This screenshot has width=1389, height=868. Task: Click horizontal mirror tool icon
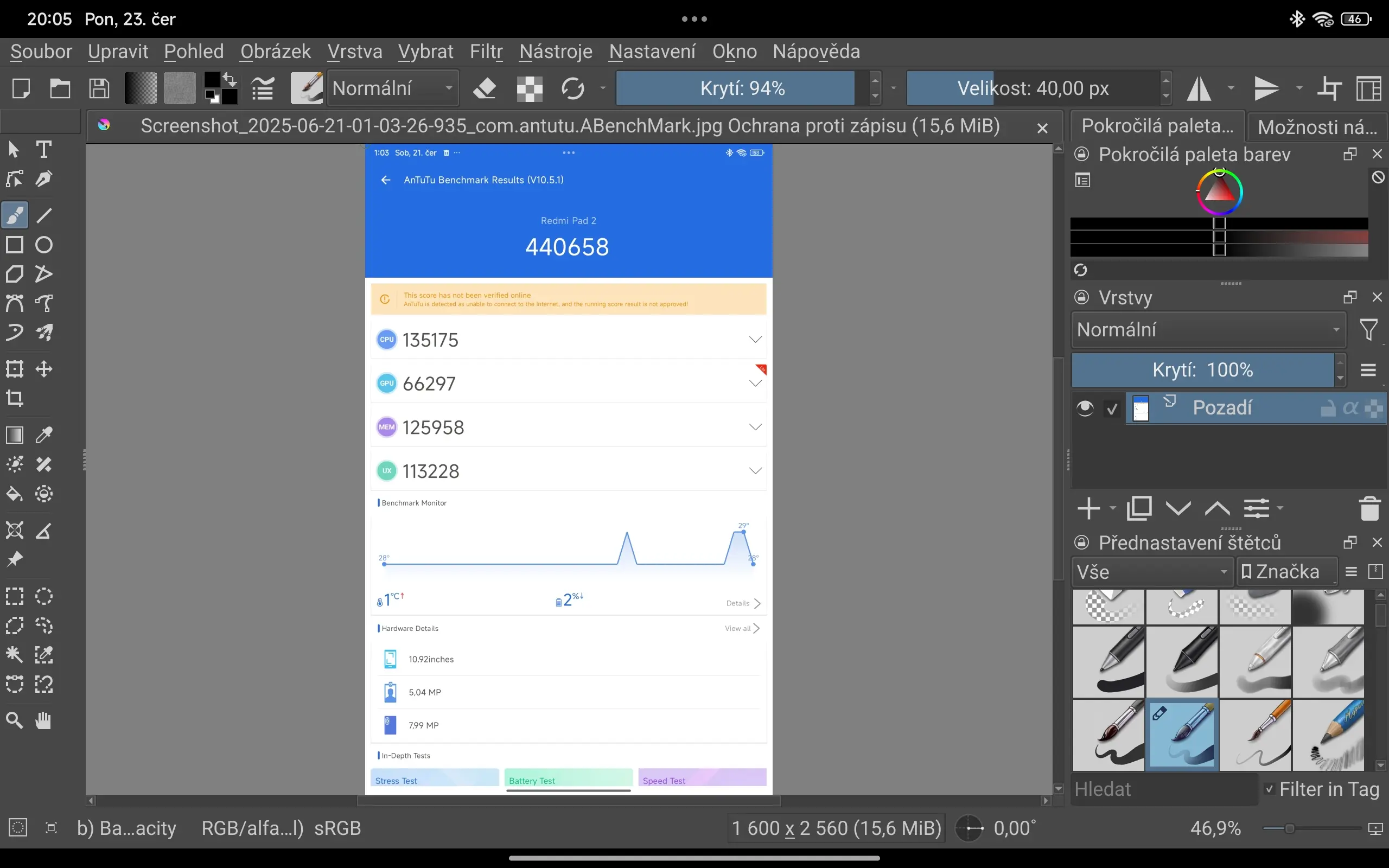(x=1200, y=88)
